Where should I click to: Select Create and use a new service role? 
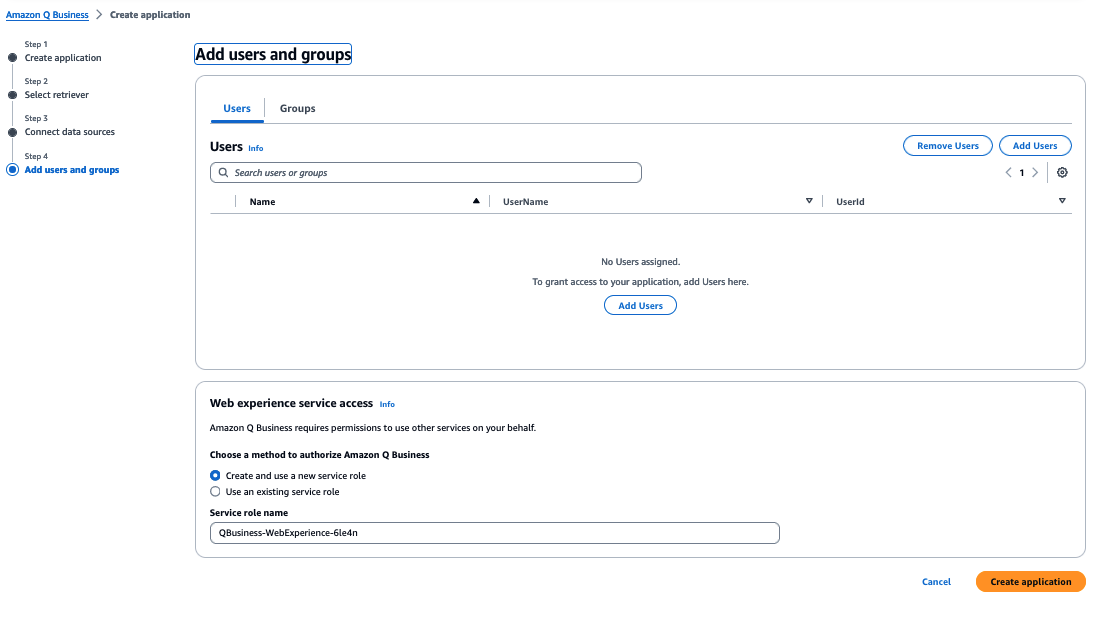coord(215,477)
